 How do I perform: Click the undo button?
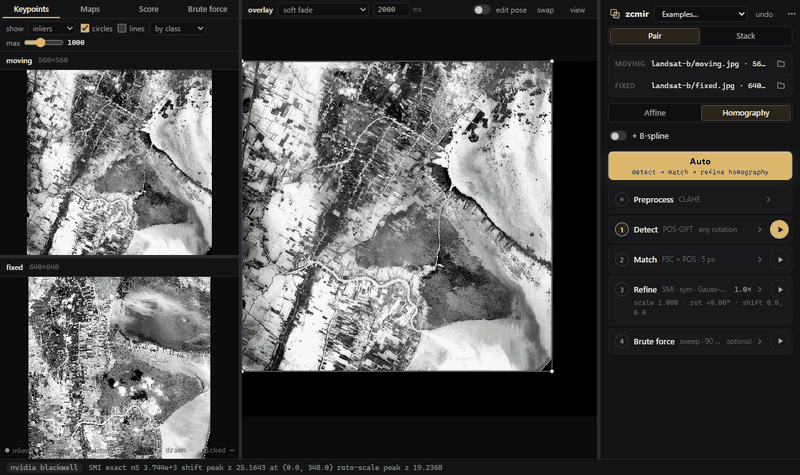click(x=764, y=14)
